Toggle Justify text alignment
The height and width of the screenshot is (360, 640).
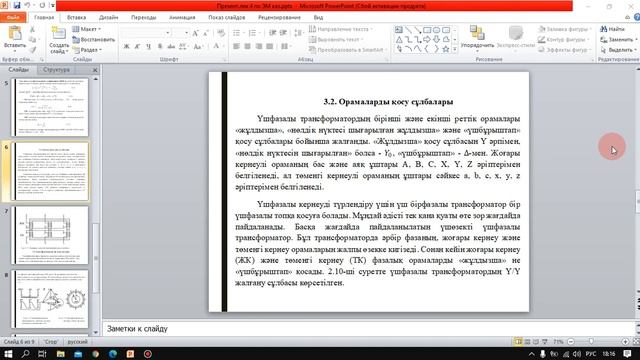coord(269,47)
